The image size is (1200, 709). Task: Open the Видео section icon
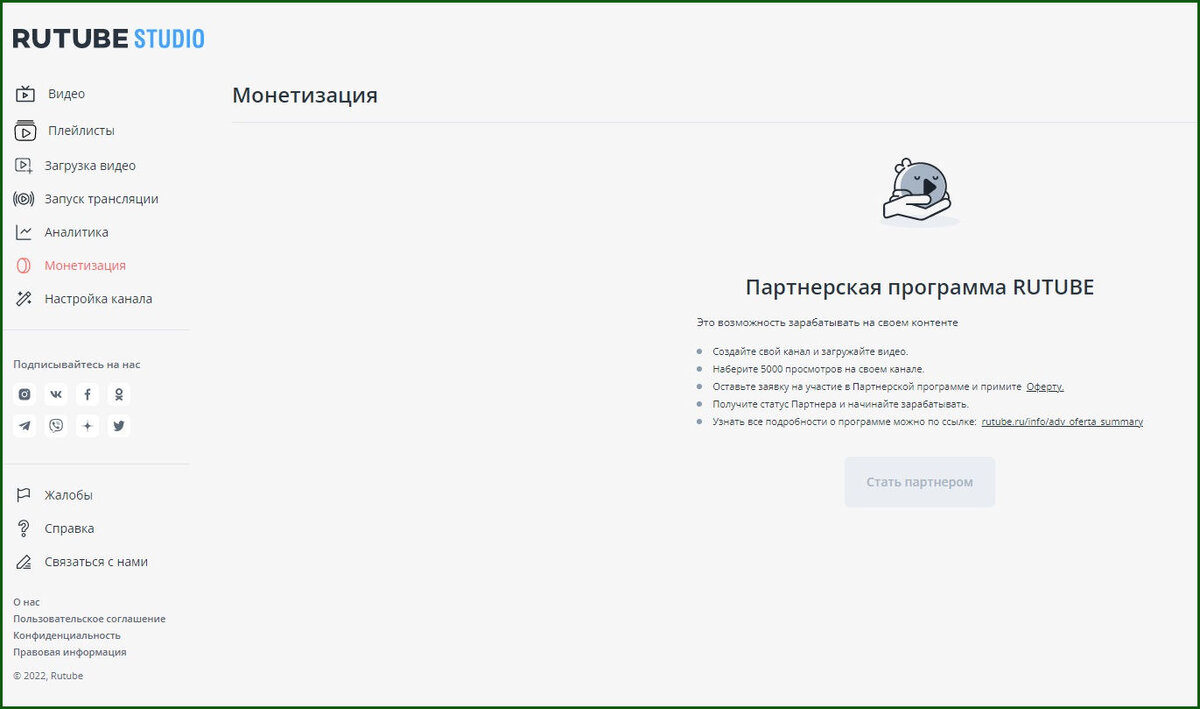click(25, 93)
